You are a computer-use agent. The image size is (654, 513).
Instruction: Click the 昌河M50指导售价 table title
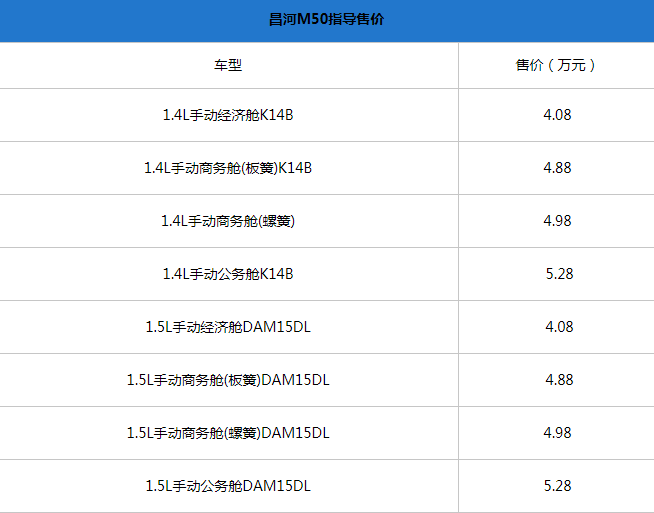326,19
